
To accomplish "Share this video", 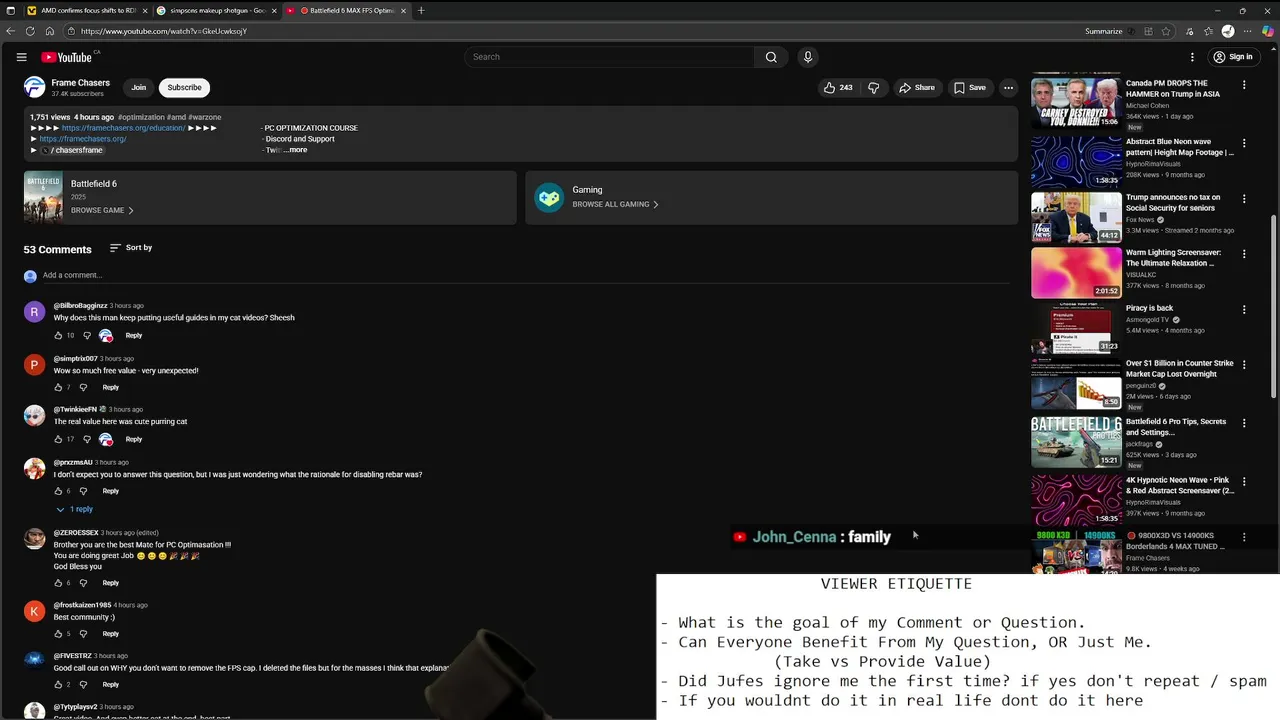I will coord(916,88).
